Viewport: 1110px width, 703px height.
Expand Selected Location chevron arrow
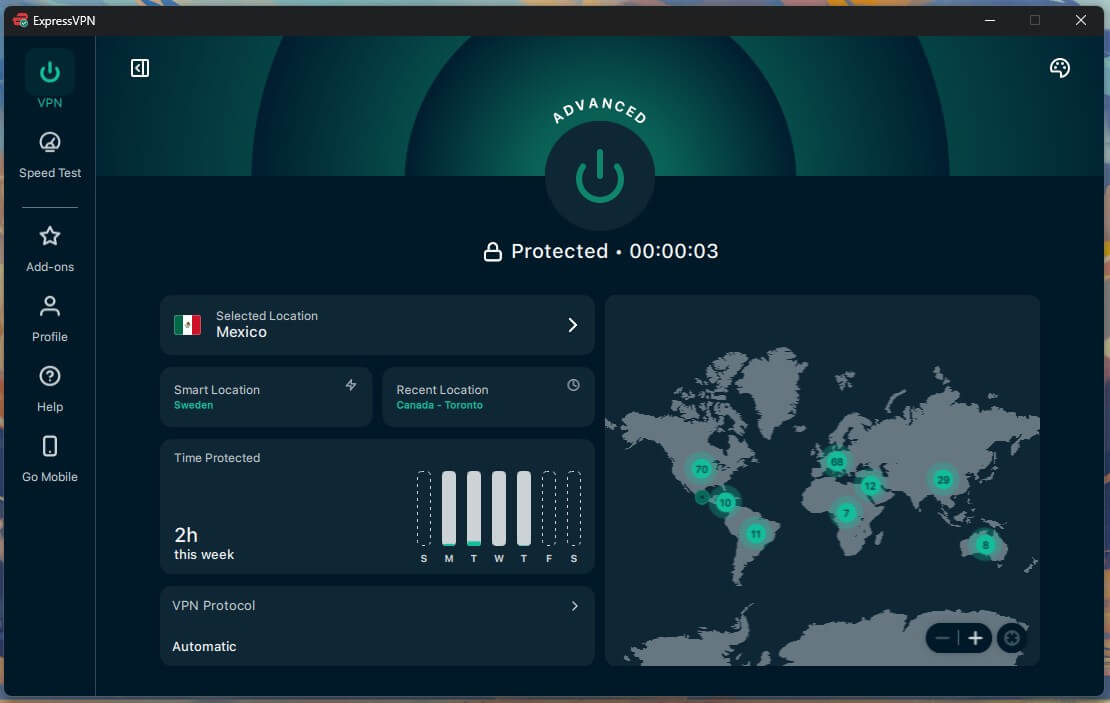573,325
